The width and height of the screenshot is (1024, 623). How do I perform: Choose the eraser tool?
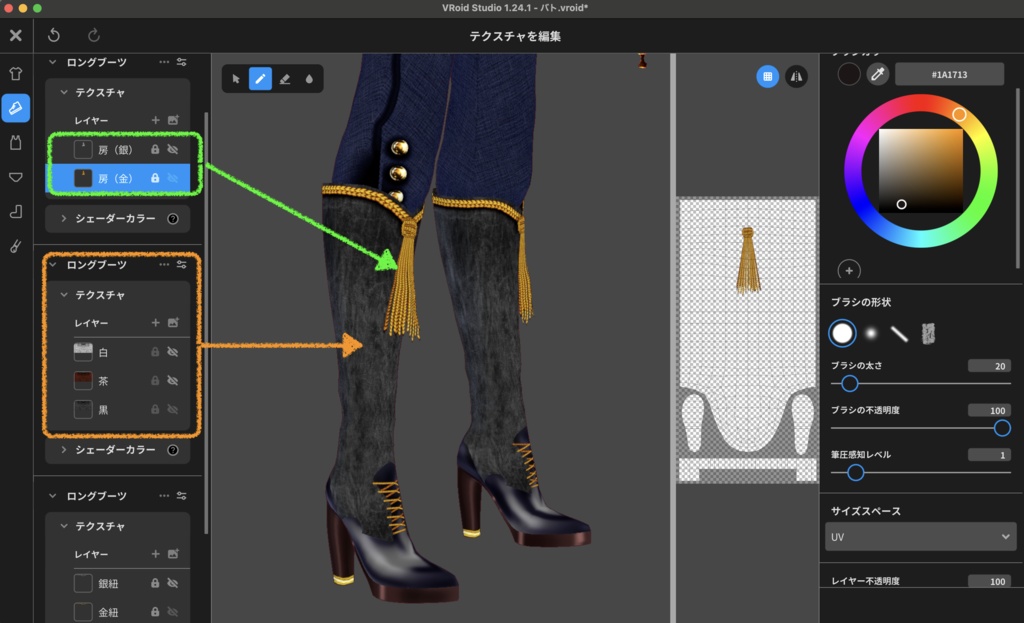[285, 79]
